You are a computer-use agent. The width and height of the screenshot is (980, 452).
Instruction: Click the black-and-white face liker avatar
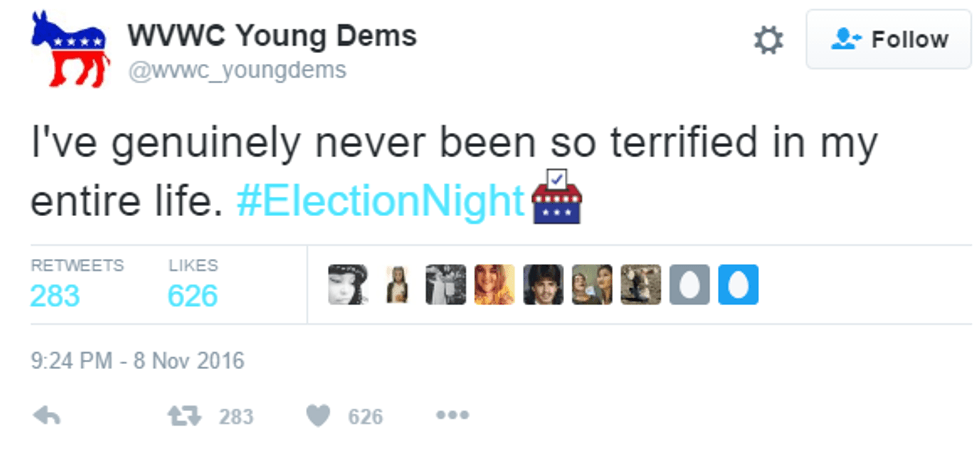click(347, 285)
